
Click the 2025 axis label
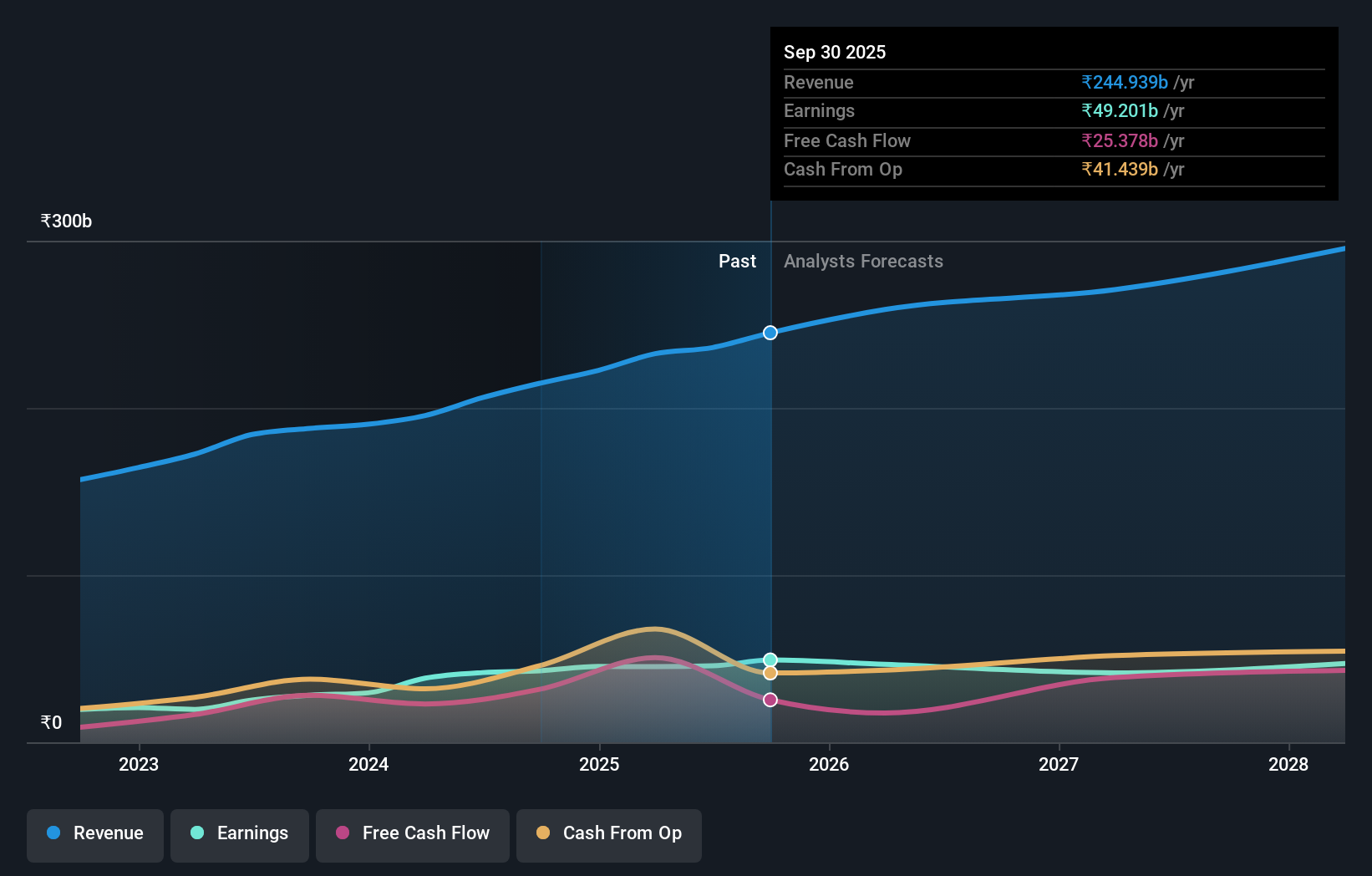click(x=599, y=764)
